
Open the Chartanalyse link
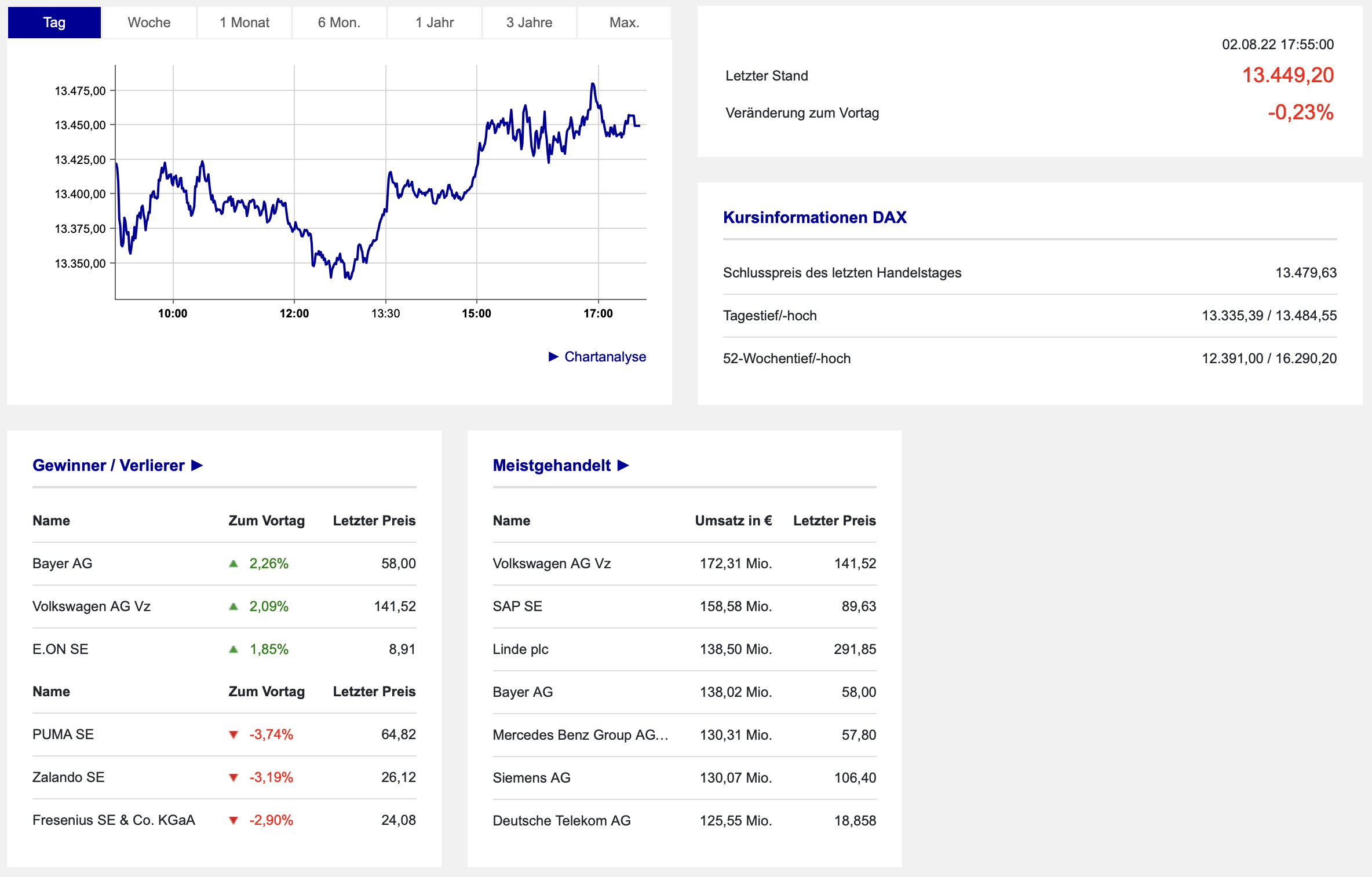coord(605,357)
